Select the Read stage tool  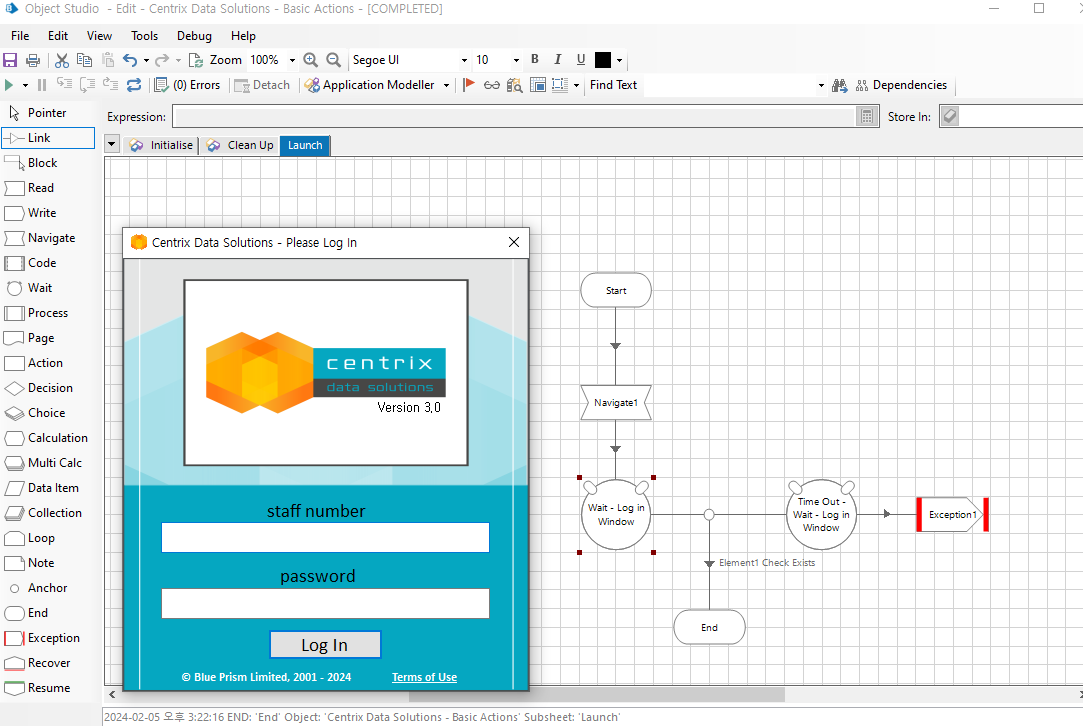[x=48, y=188]
